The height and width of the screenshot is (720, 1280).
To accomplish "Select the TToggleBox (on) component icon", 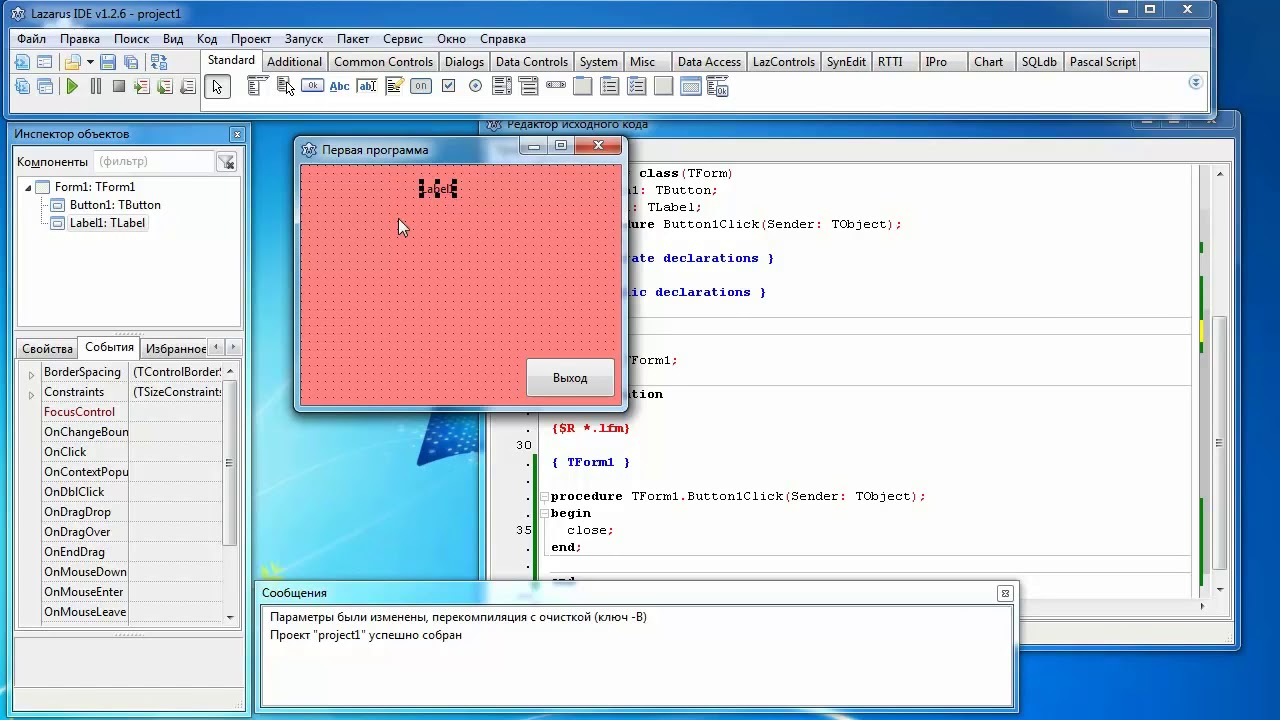I will click(x=421, y=86).
